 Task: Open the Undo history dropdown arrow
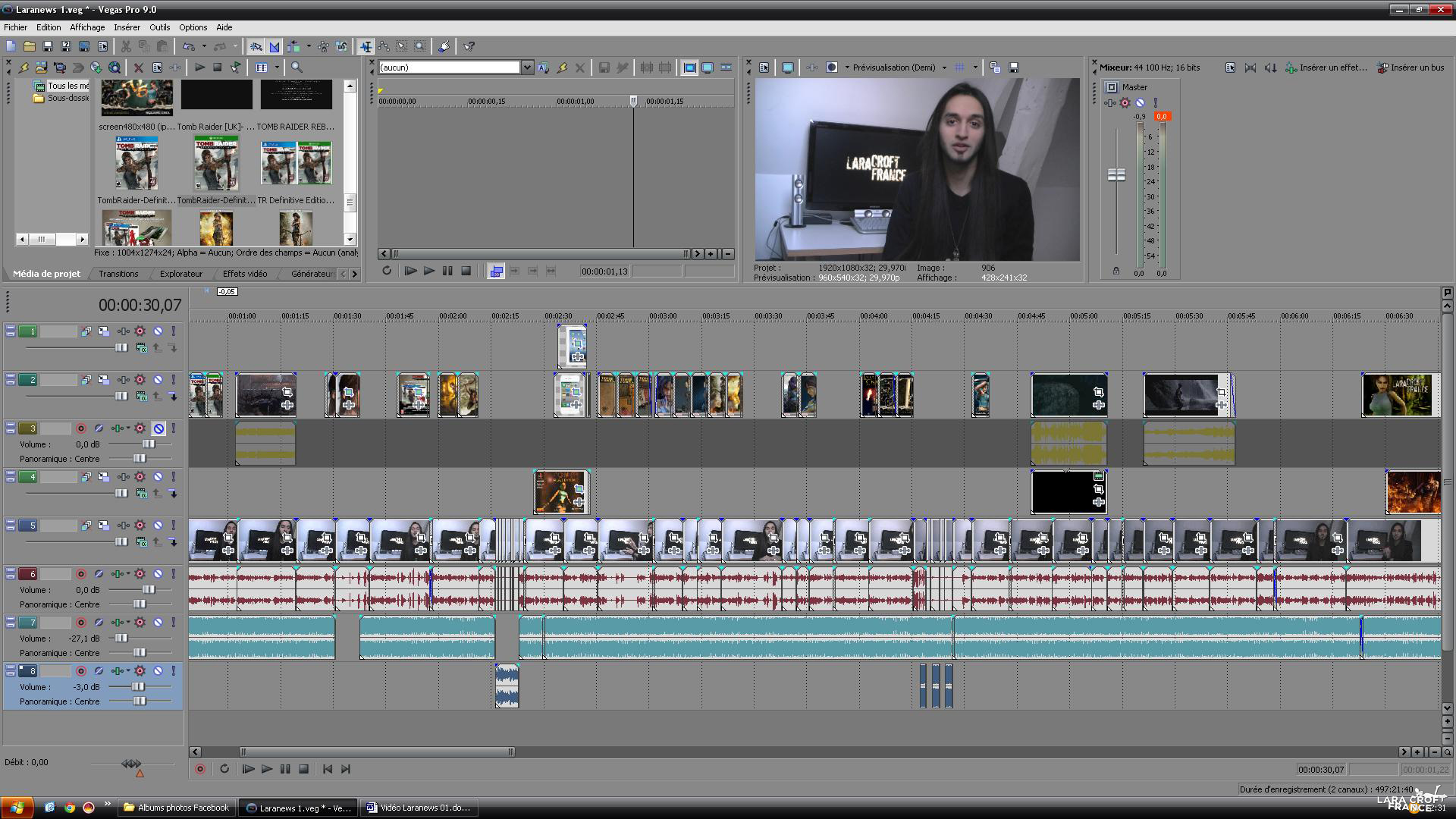coord(204,47)
